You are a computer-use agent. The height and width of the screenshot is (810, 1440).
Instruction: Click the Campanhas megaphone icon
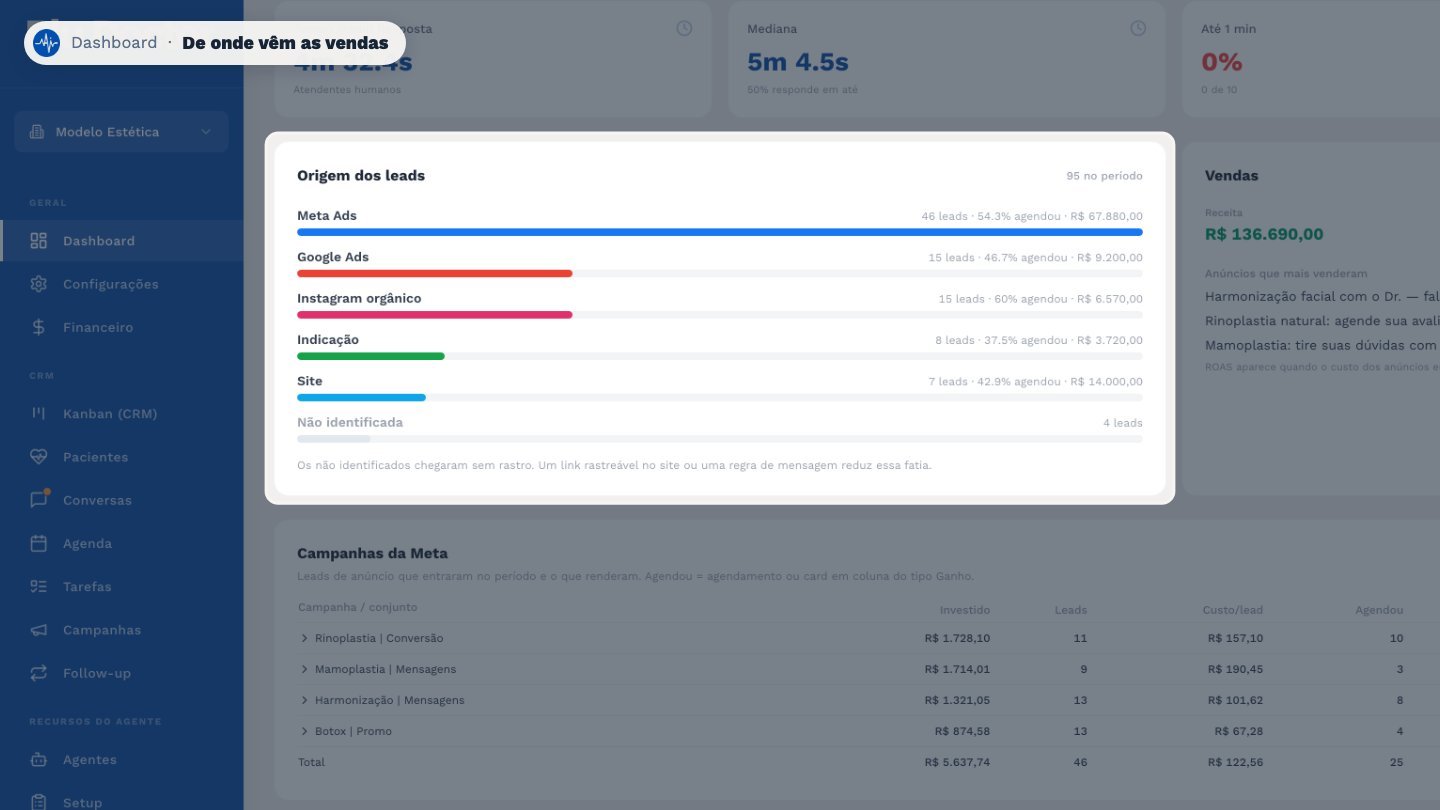coord(39,630)
